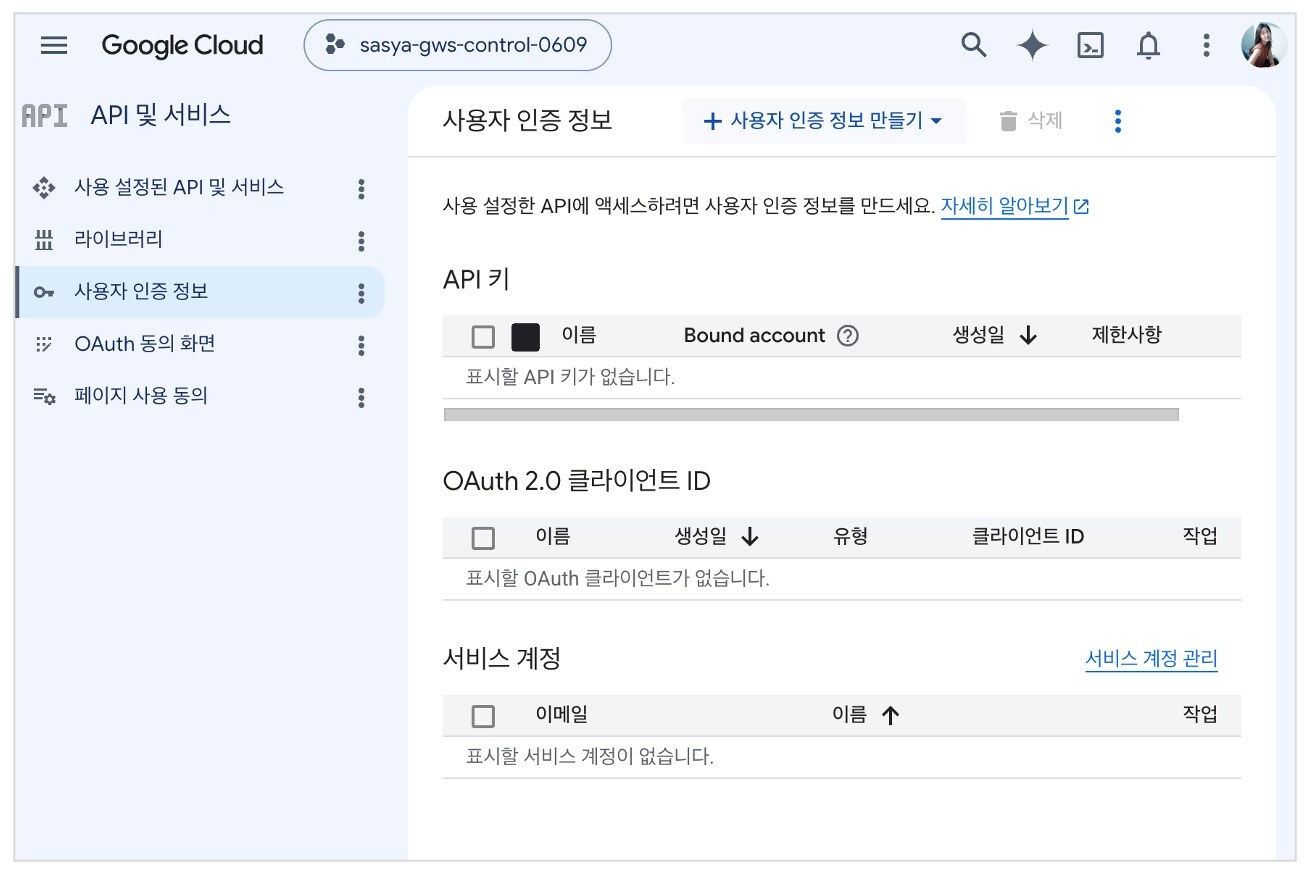Image resolution: width=1310 pixels, height=878 pixels.
Task: Open the notifications bell
Action: [1149, 46]
